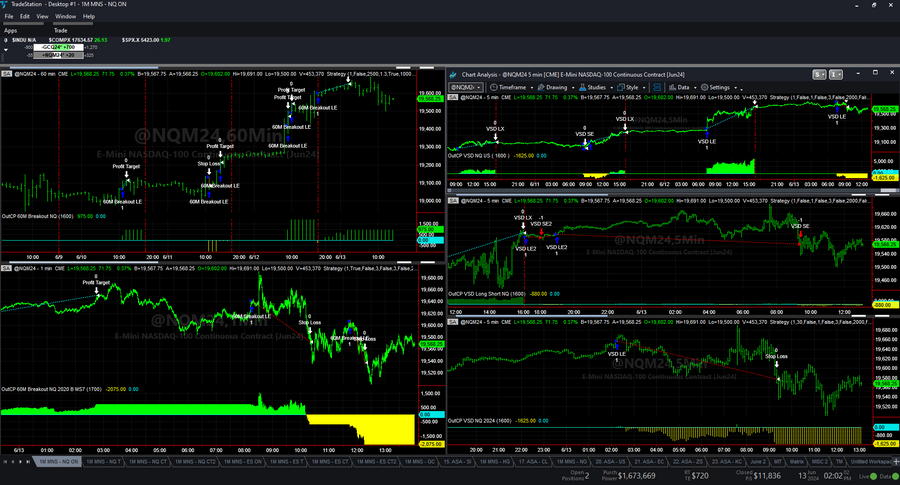Click the green Live status indicator
The image size is (900, 485).
873,476
